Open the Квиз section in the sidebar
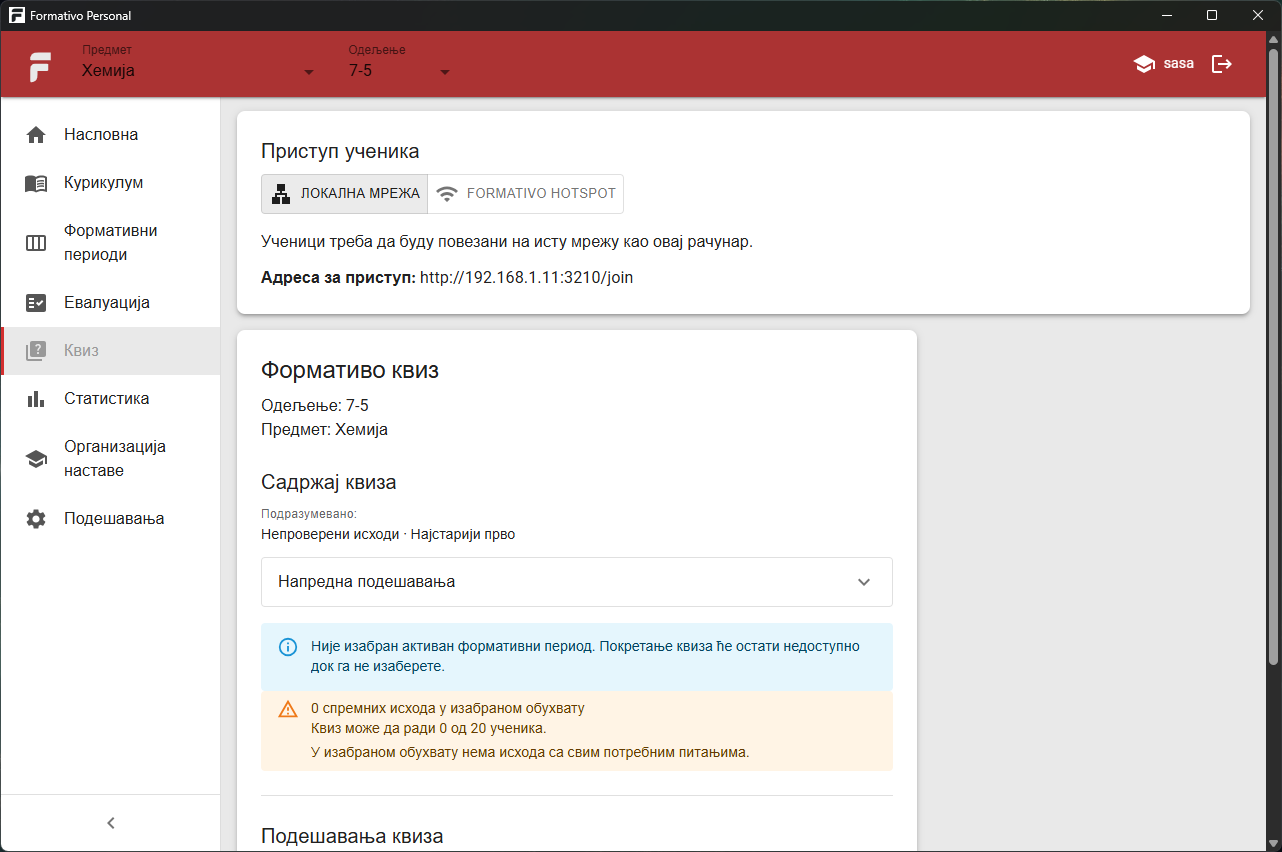This screenshot has height=852, width=1282. tap(110, 351)
